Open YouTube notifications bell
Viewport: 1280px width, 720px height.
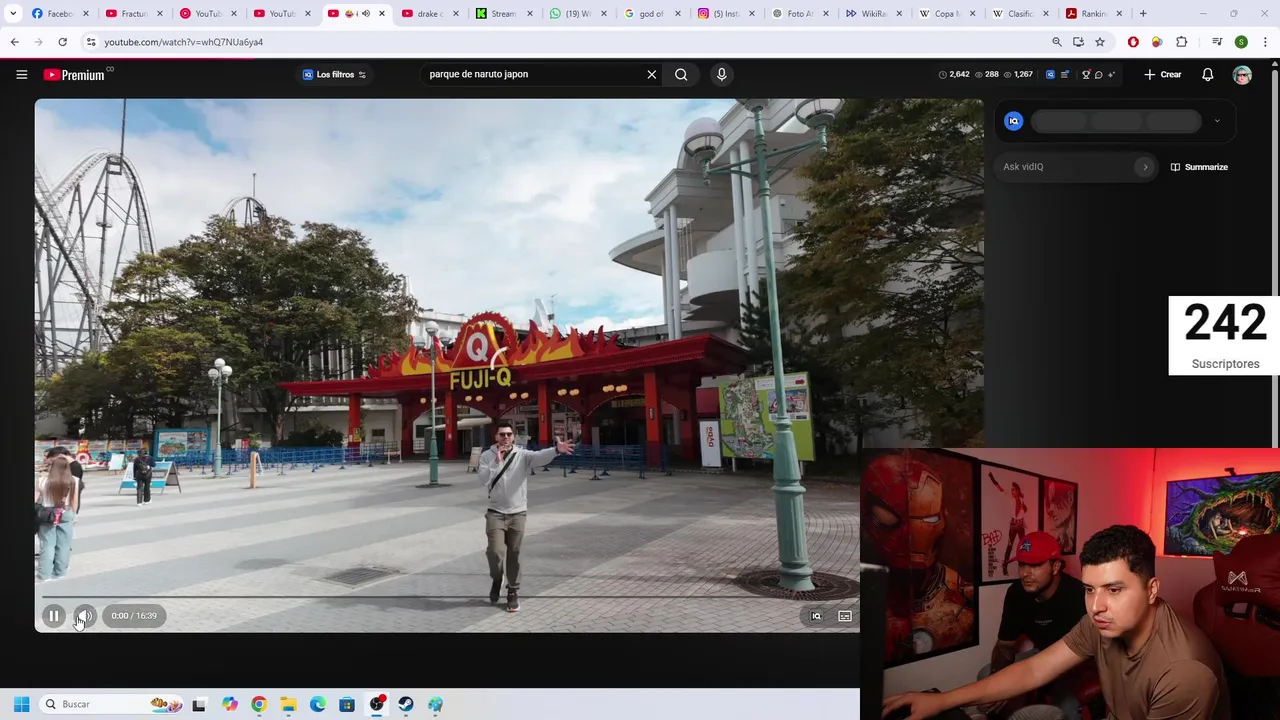1207,74
